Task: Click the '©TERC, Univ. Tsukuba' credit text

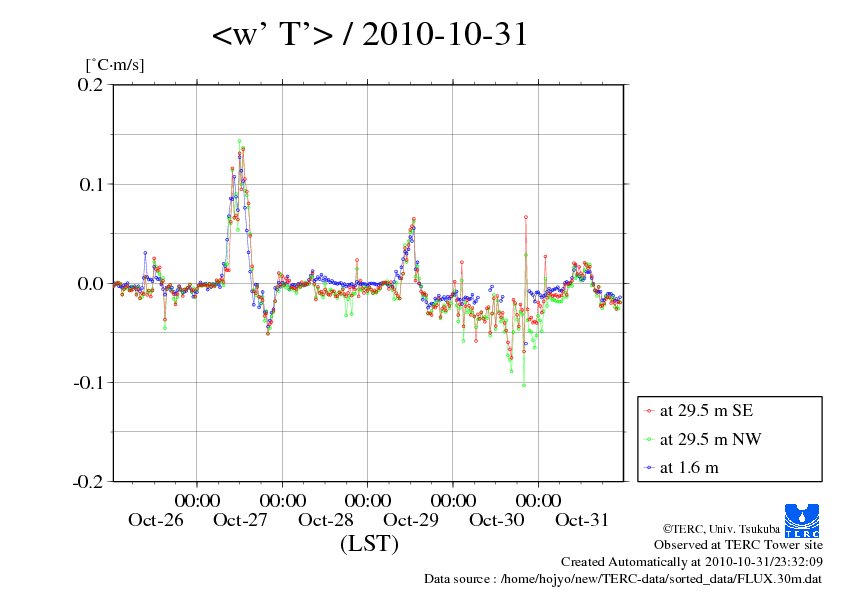Action: (x=721, y=529)
